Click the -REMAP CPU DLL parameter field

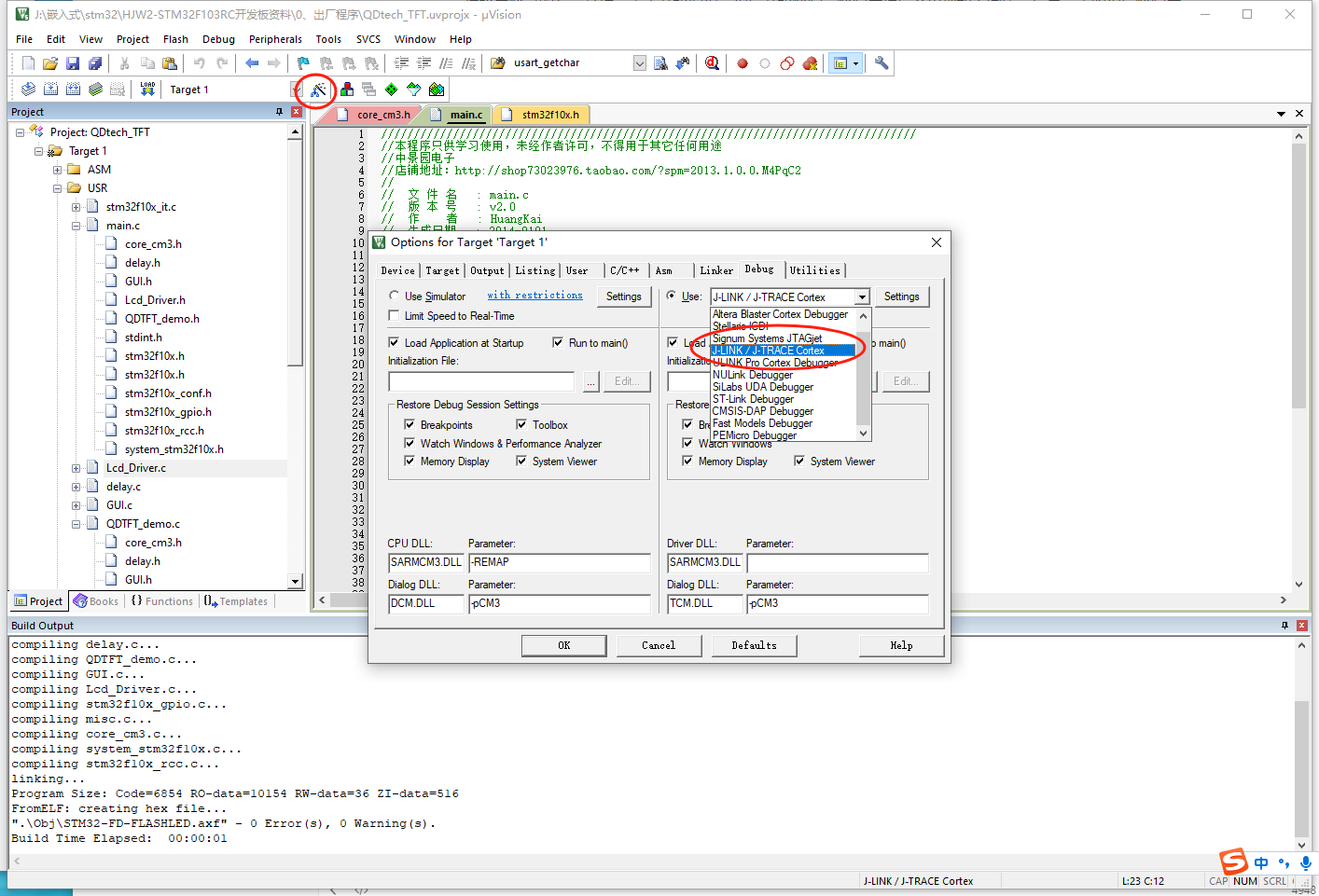point(559,562)
